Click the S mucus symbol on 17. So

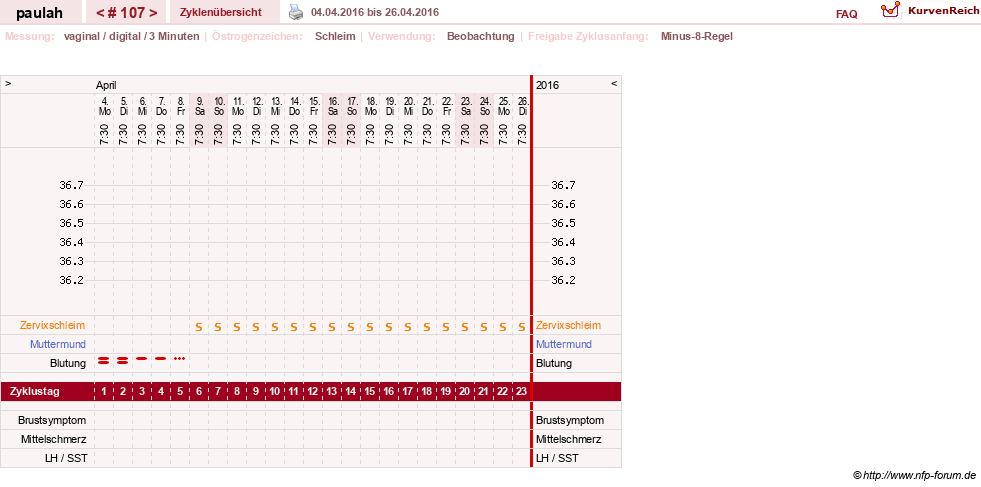tap(351, 326)
